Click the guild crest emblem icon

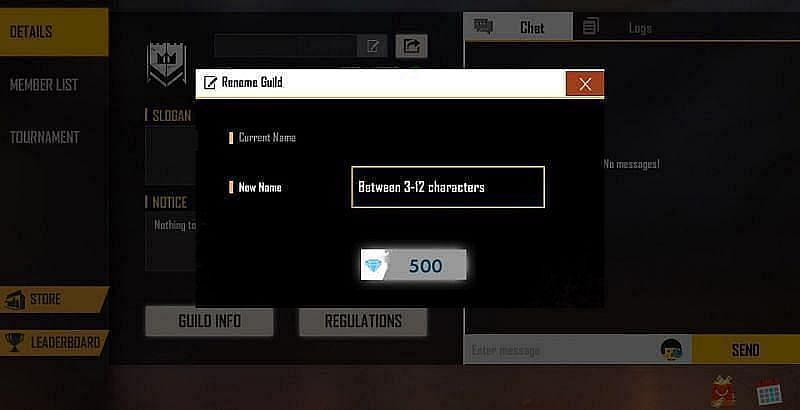[x=166, y=64]
